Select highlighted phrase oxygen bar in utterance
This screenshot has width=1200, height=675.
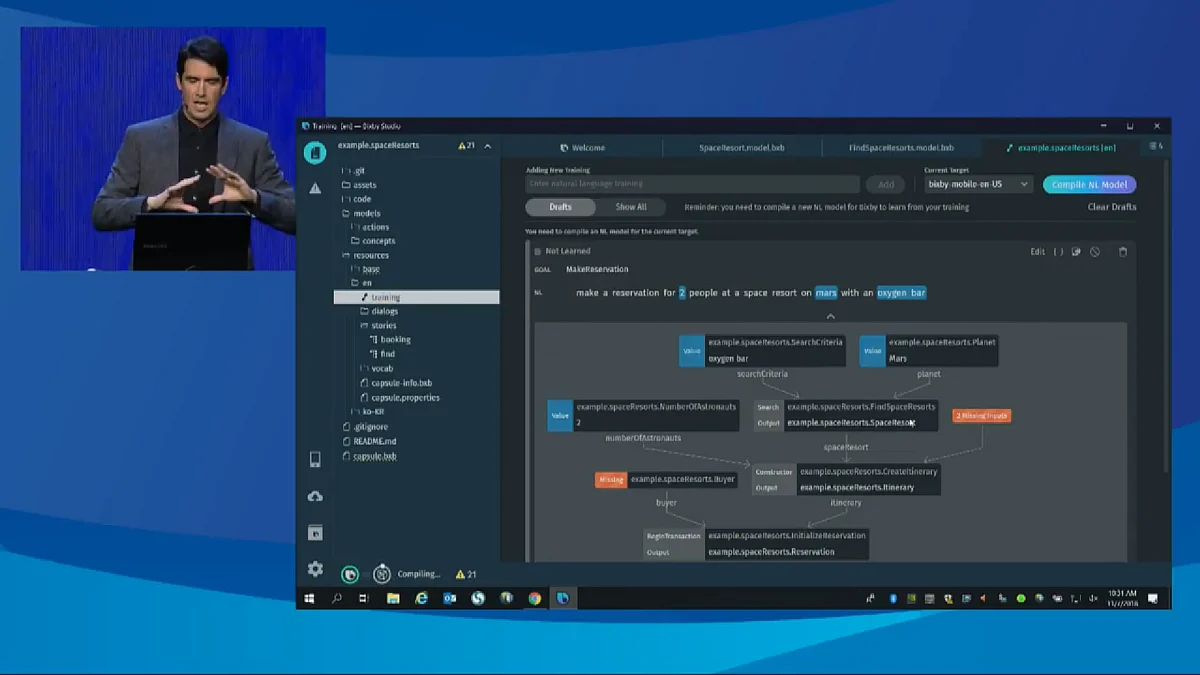point(902,293)
